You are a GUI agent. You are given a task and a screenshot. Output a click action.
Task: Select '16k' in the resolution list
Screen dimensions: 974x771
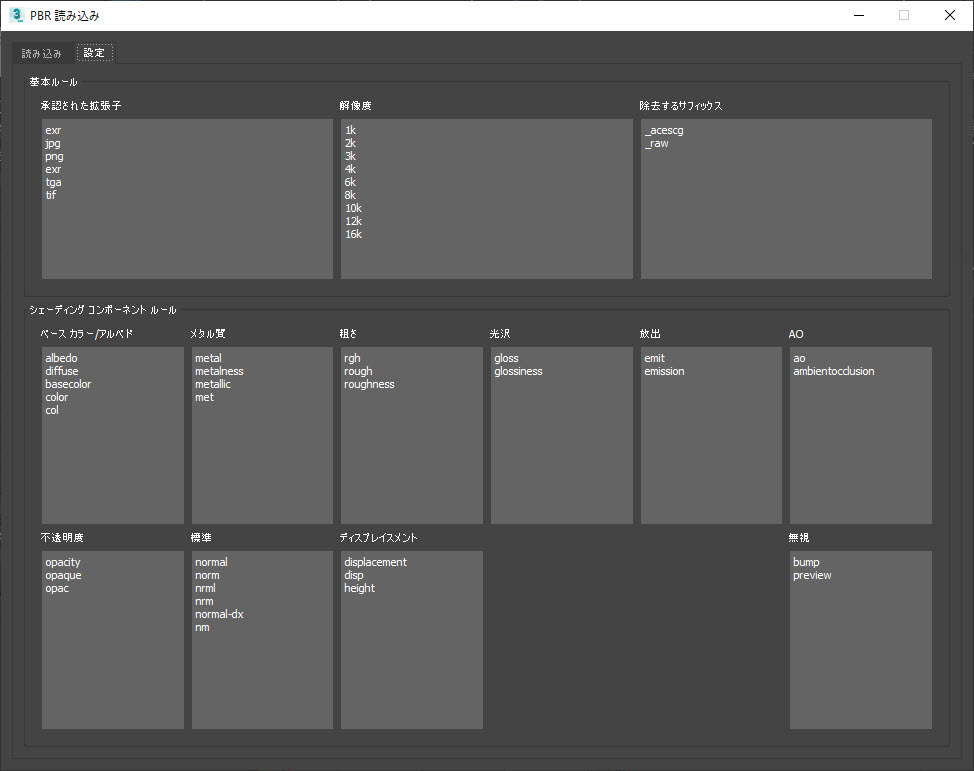(353, 234)
